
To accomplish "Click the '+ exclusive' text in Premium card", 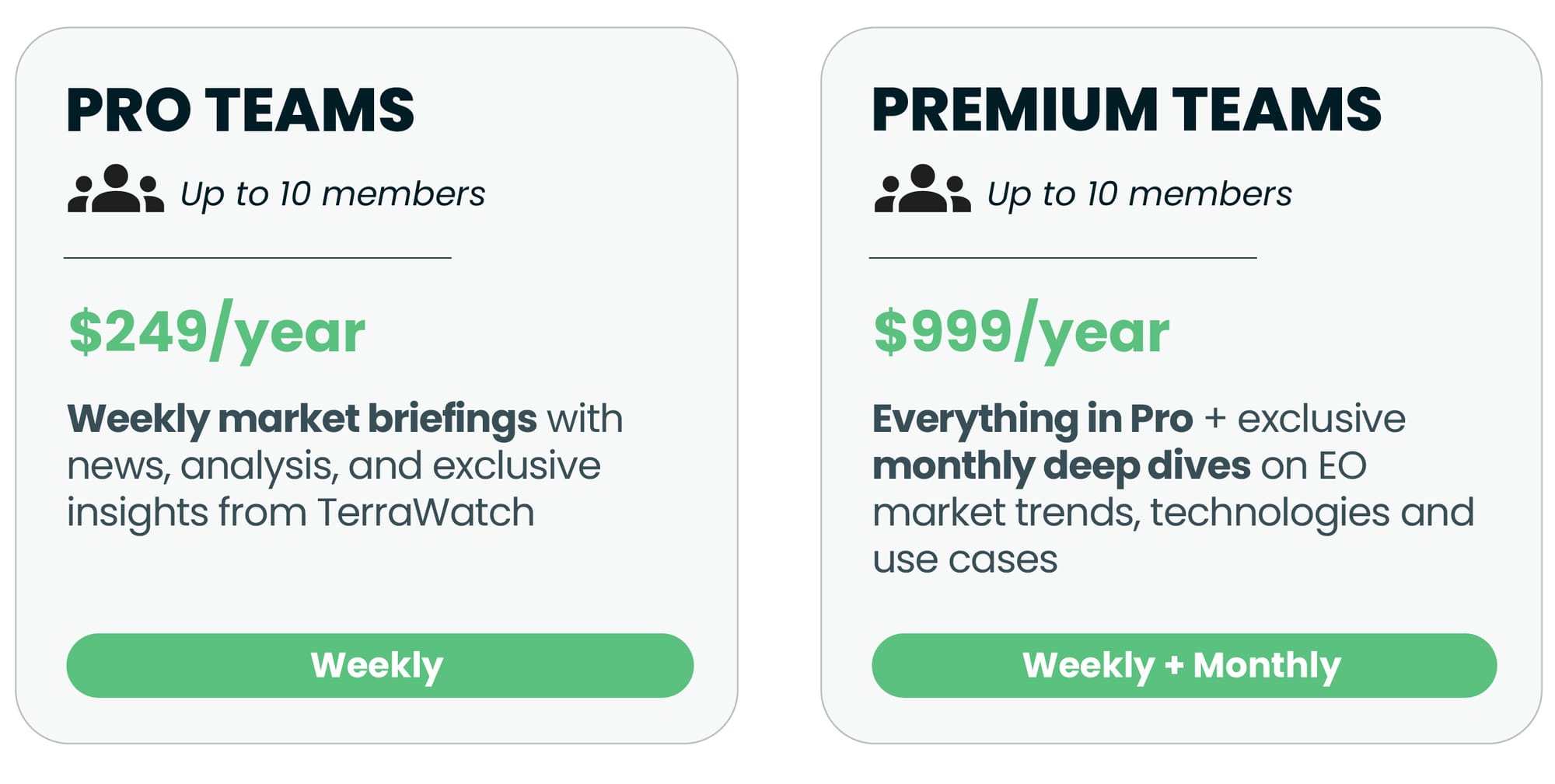I will point(1305,420).
